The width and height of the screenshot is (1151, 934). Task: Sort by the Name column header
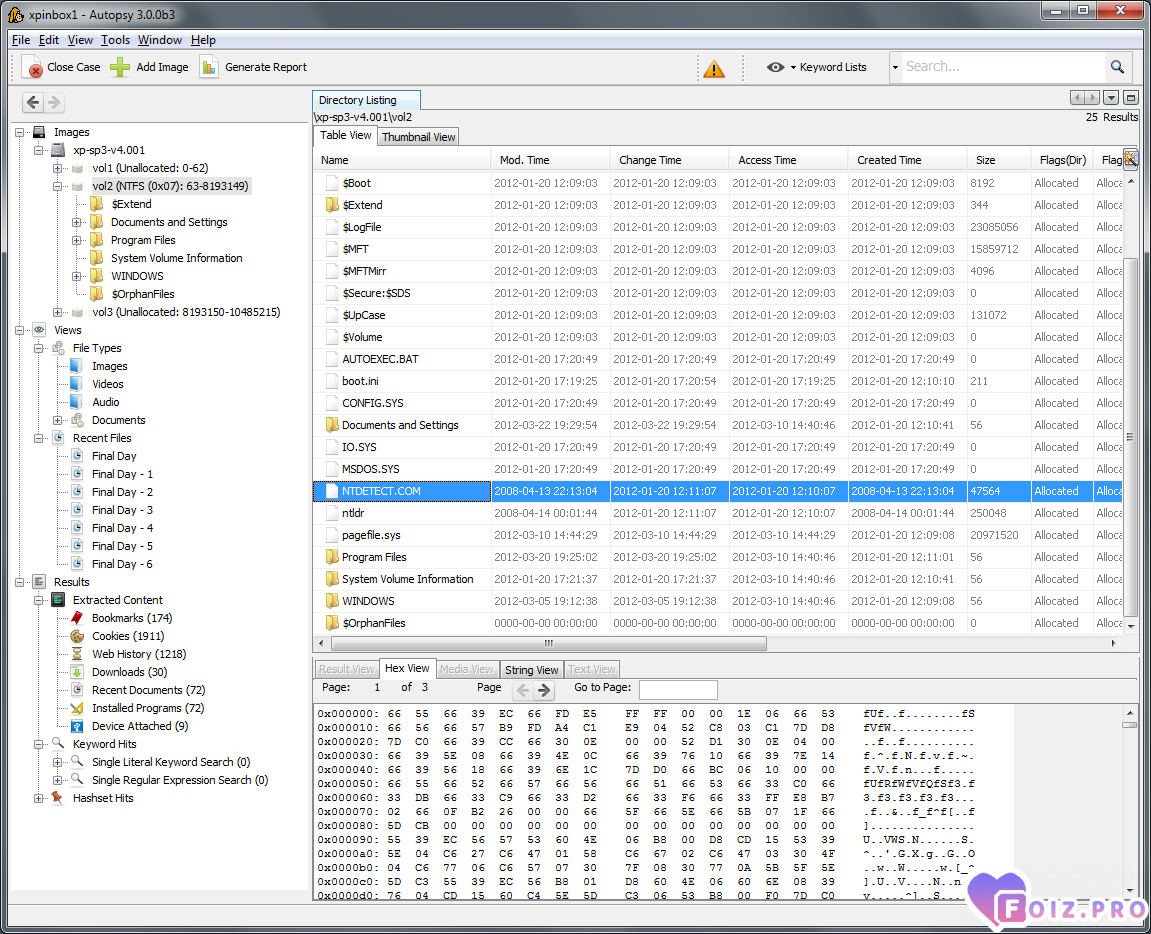403,160
